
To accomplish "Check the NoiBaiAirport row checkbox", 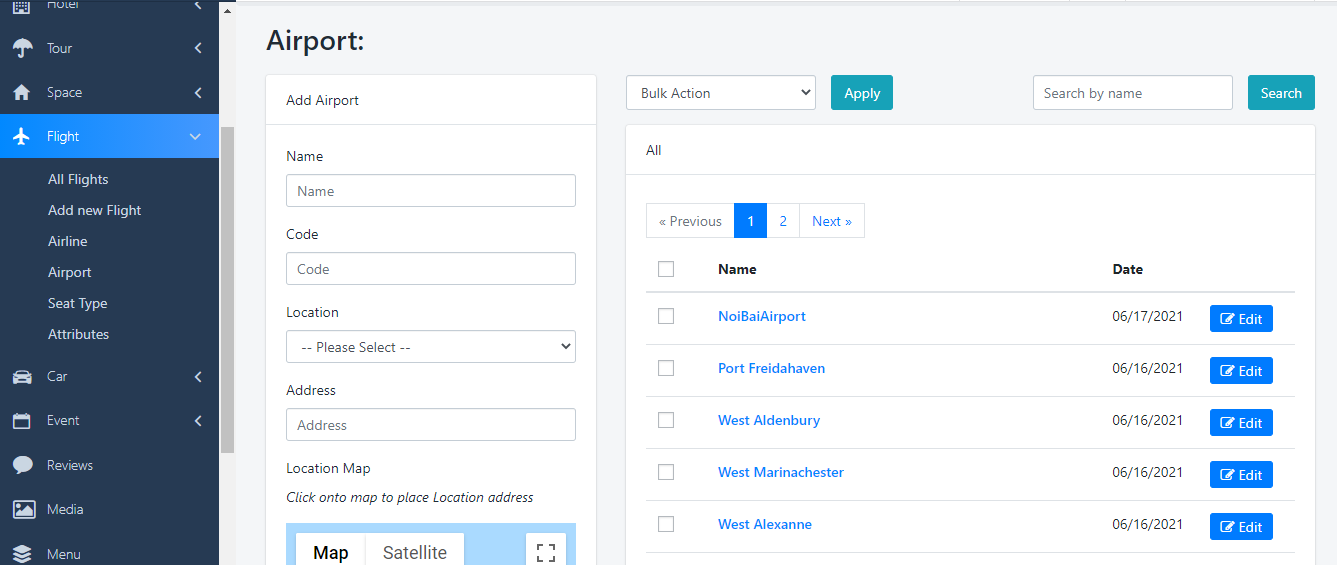I will [x=666, y=316].
